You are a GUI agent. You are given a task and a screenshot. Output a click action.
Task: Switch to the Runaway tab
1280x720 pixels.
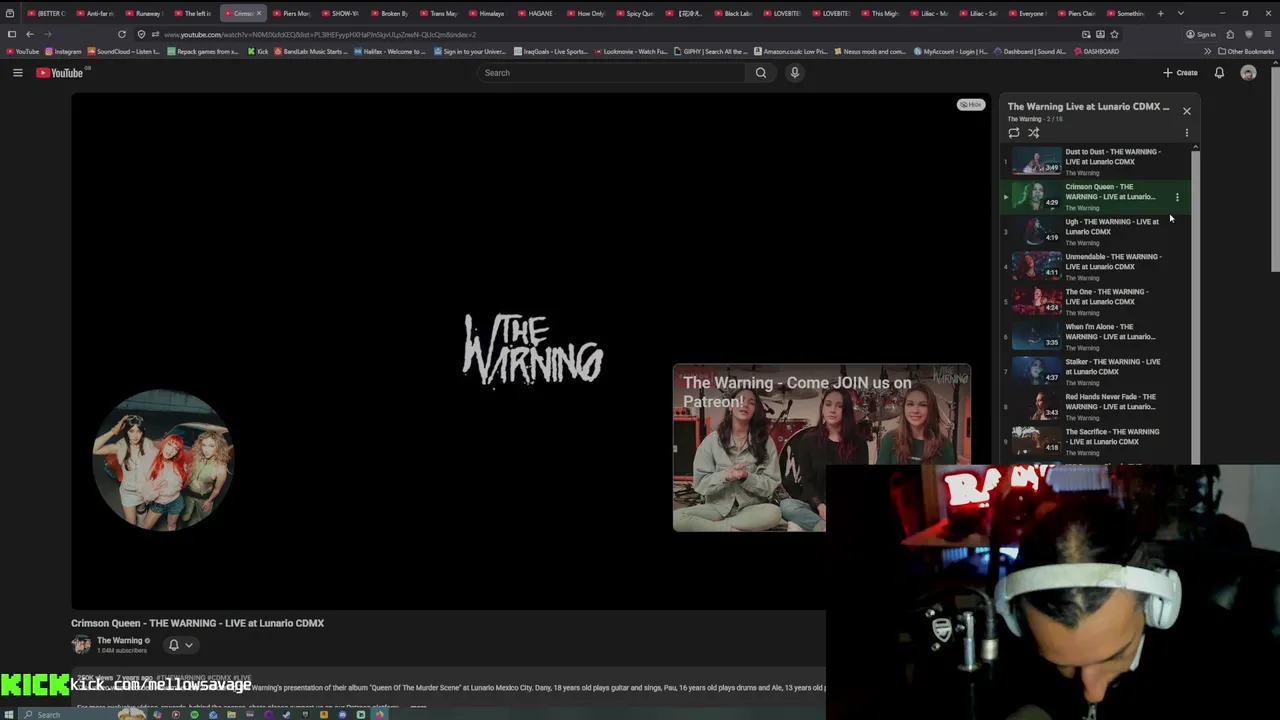(x=147, y=13)
